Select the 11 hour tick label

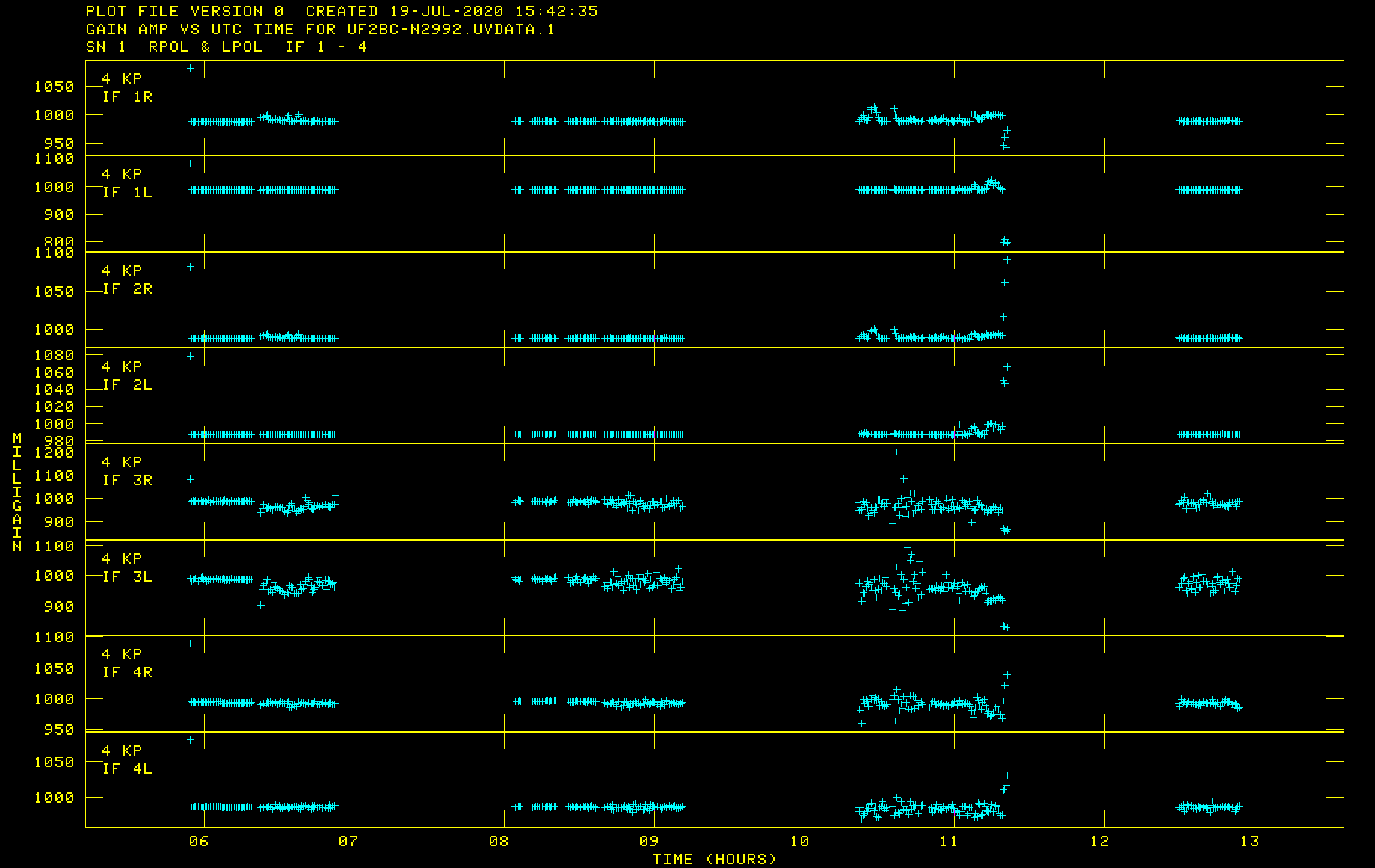point(949,841)
